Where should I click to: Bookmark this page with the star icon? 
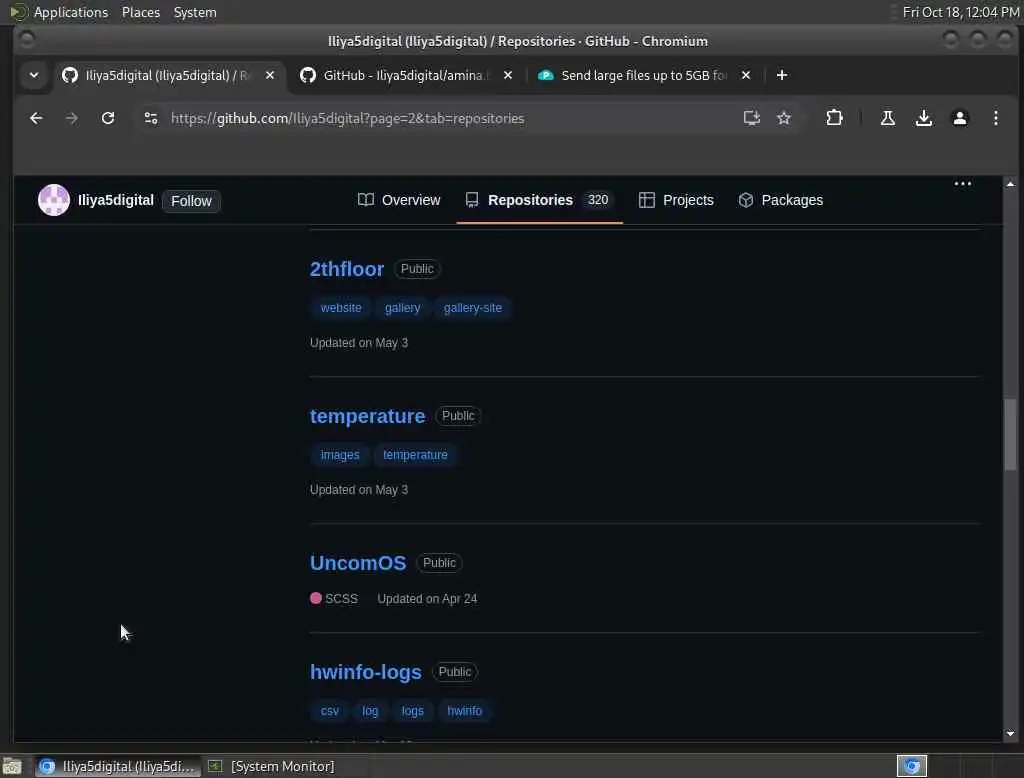coord(784,118)
